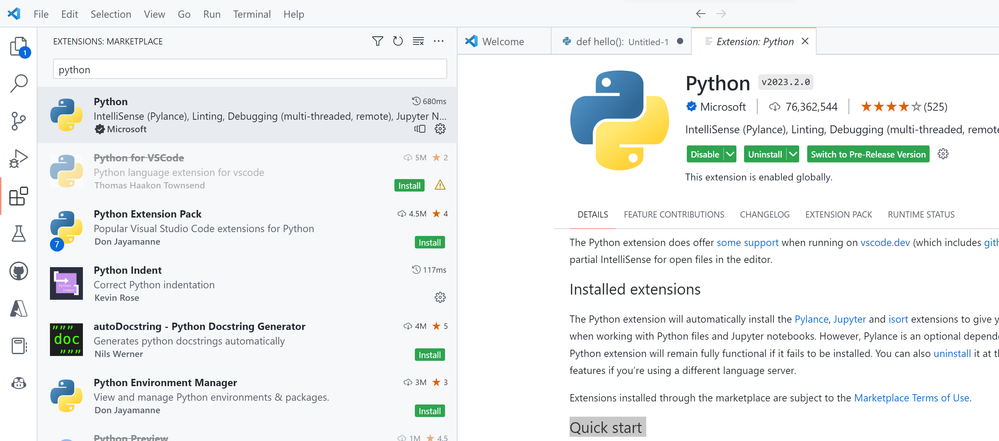Open Run and Debug view
This screenshot has width=999, height=441.
(18, 157)
